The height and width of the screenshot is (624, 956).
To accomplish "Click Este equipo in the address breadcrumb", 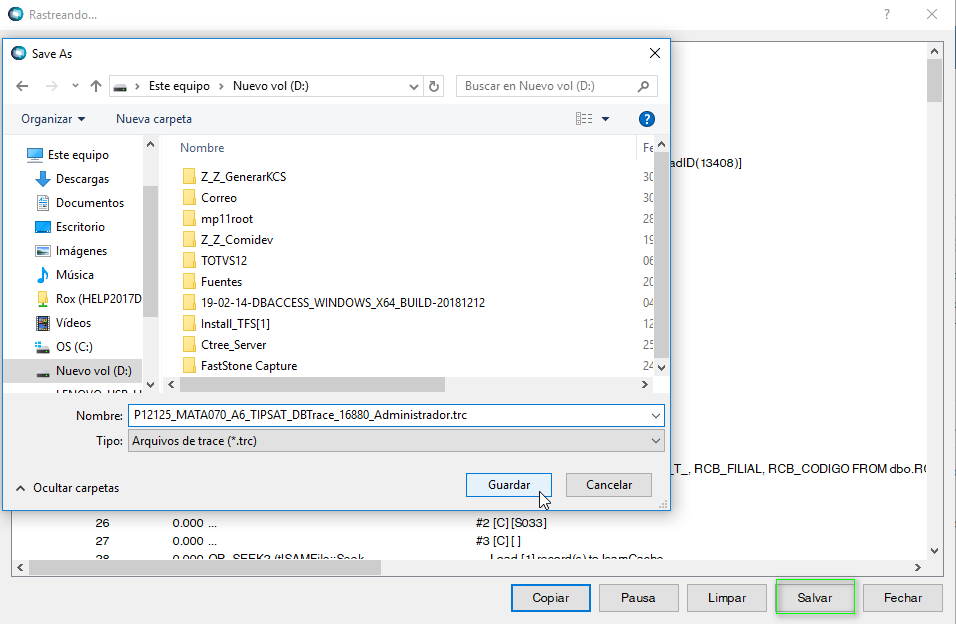I will (179, 86).
